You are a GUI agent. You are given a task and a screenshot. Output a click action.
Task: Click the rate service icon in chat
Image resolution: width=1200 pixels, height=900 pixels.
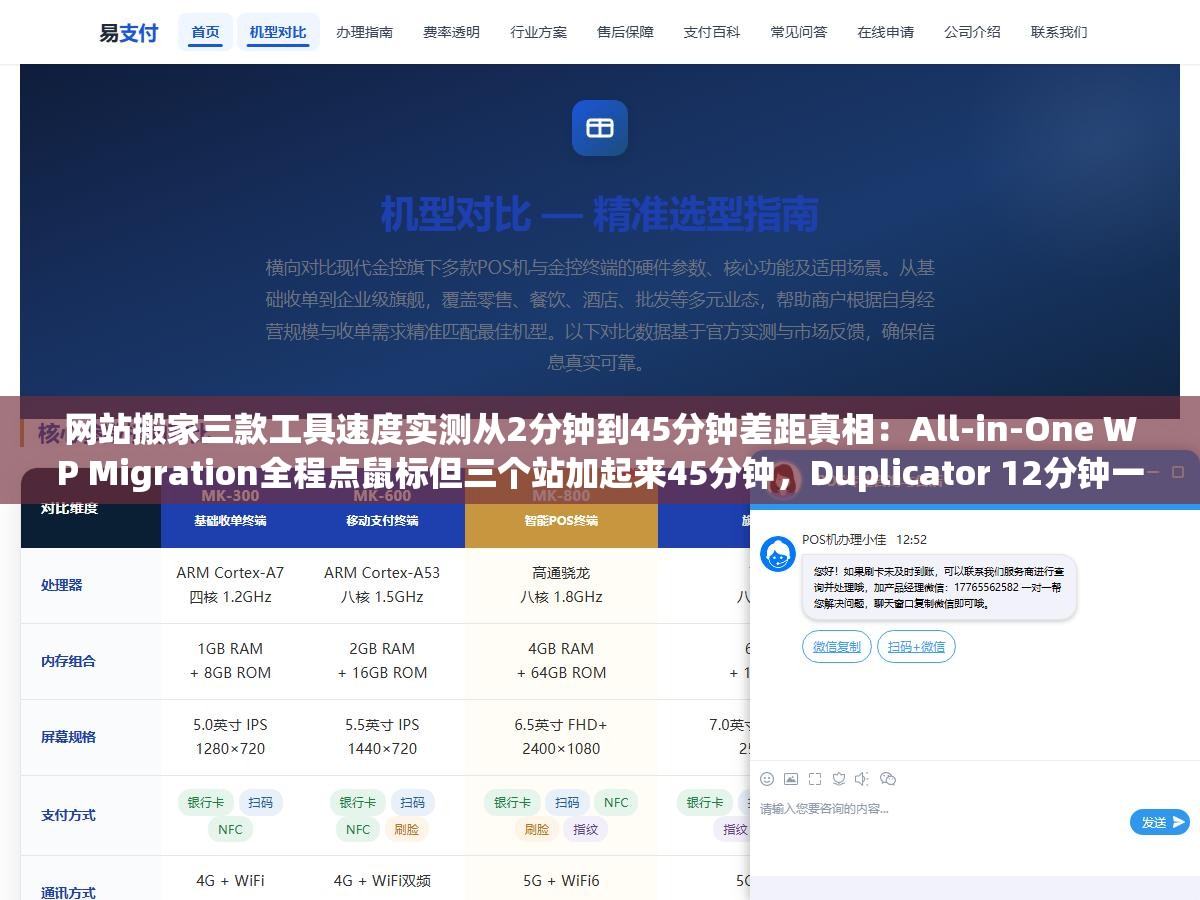coord(839,779)
